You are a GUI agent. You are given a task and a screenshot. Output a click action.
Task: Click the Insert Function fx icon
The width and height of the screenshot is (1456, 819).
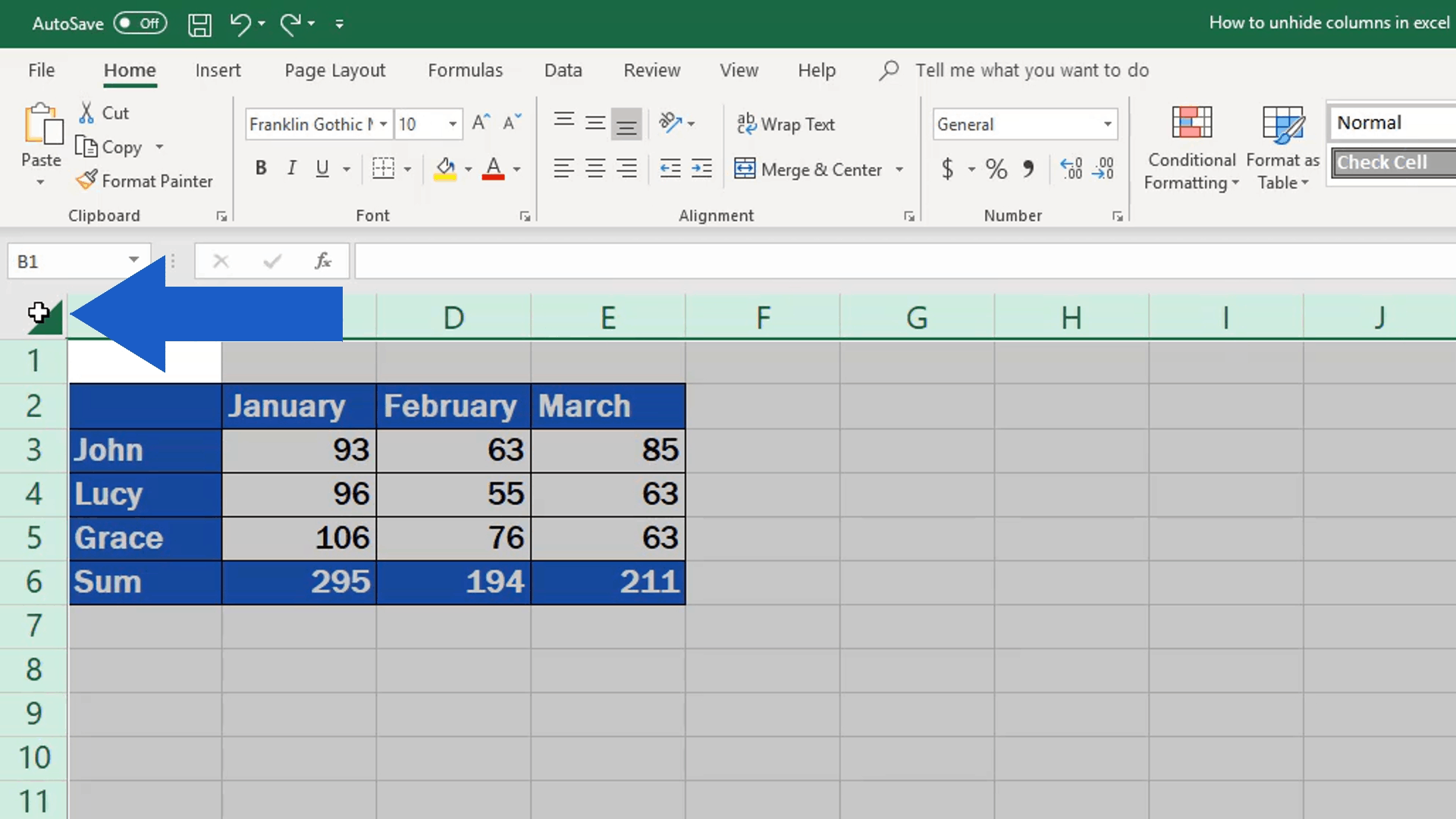point(323,262)
